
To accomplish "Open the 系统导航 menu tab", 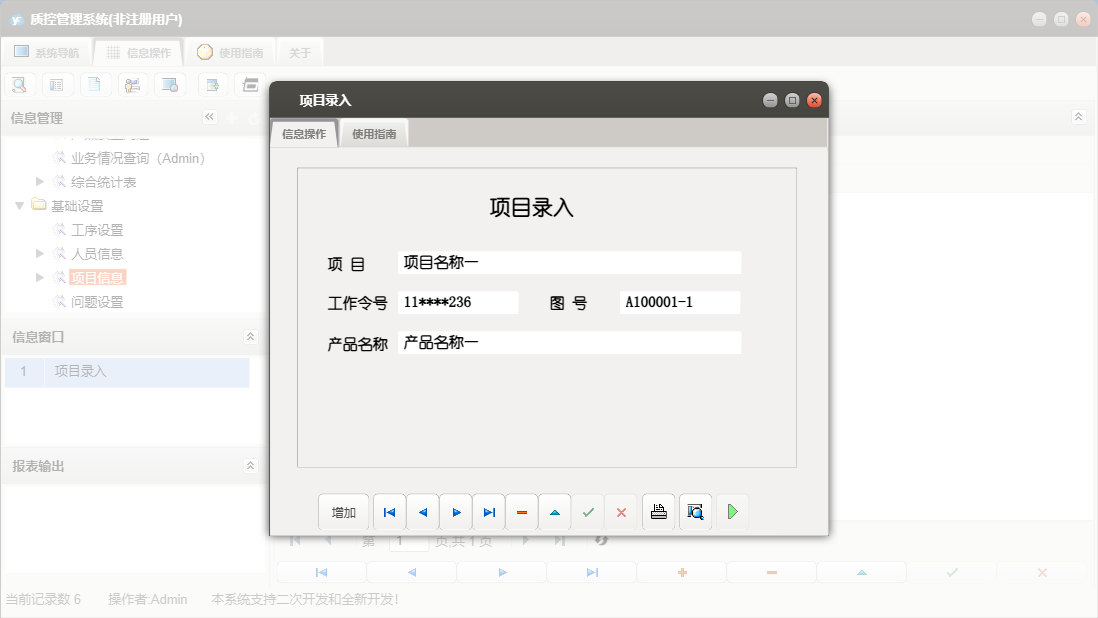I will click(46, 51).
